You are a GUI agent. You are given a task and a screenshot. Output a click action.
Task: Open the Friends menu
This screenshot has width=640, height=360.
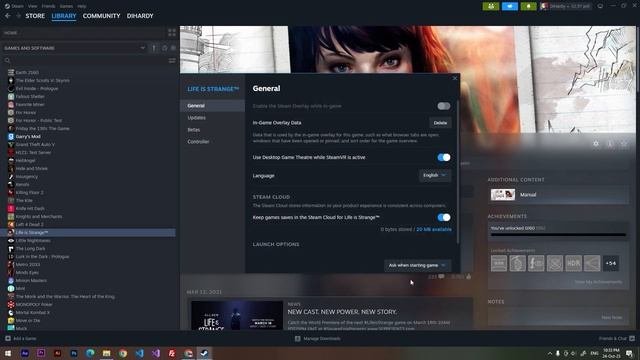pyautogui.click(x=48, y=6)
